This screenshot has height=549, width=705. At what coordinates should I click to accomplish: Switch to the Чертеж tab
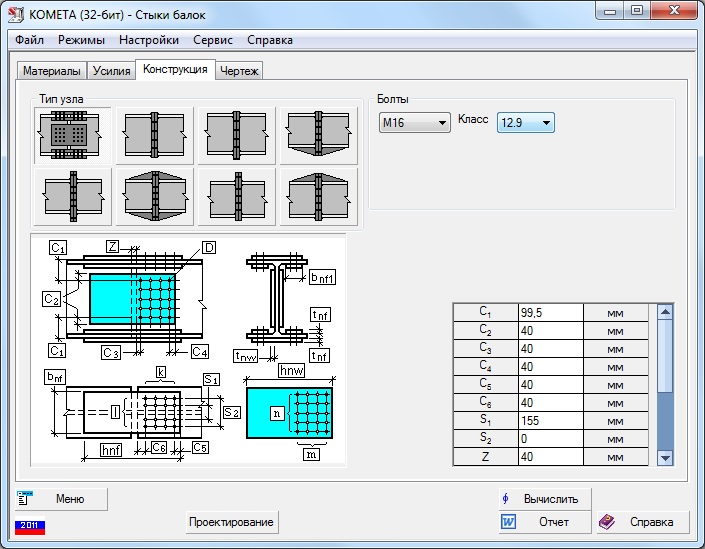[x=239, y=71]
